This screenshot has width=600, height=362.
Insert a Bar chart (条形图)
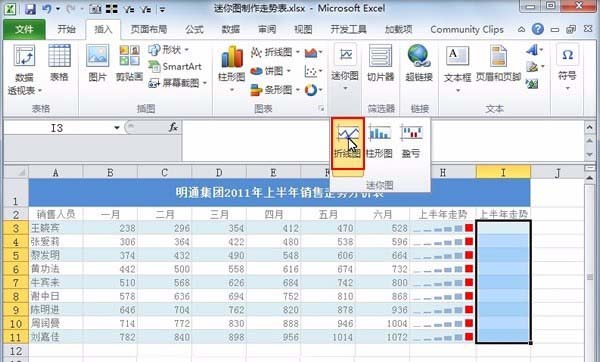[x=275, y=90]
